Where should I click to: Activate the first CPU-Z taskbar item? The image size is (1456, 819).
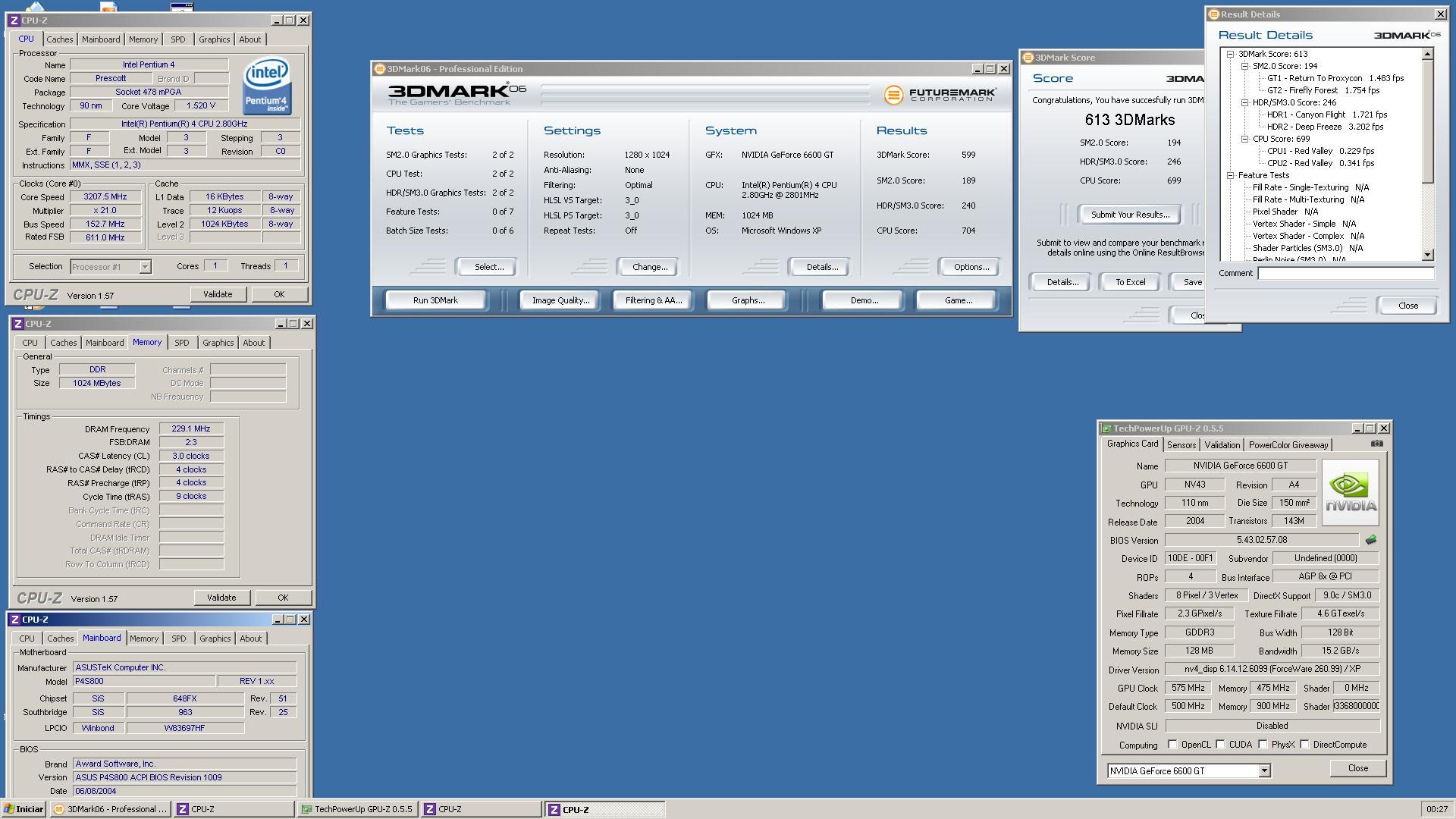tap(234, 809)
